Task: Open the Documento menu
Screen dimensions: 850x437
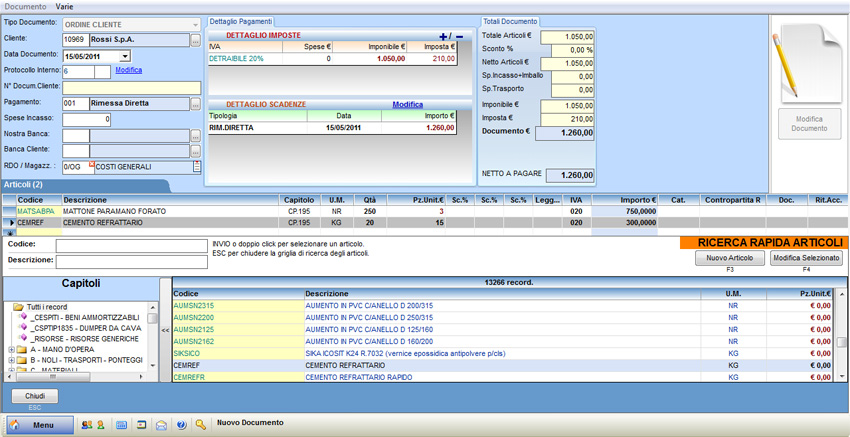Action: pos(25,6)
